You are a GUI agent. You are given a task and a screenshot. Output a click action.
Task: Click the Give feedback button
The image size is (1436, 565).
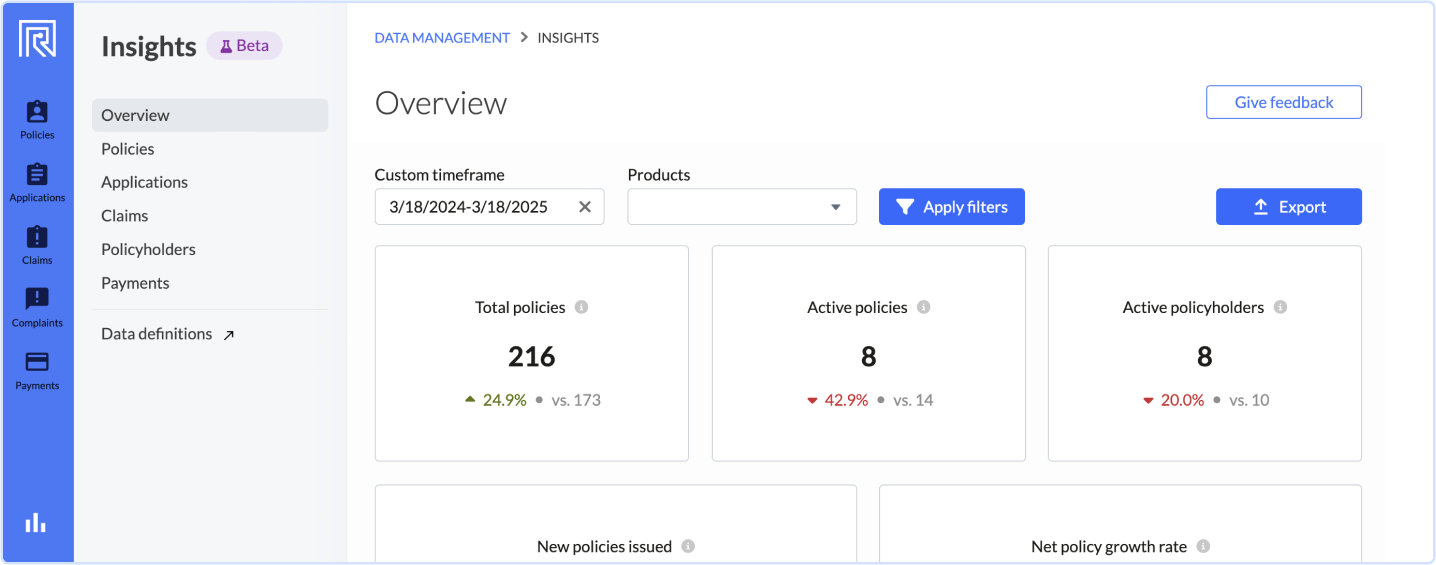tap(1284, 102)
